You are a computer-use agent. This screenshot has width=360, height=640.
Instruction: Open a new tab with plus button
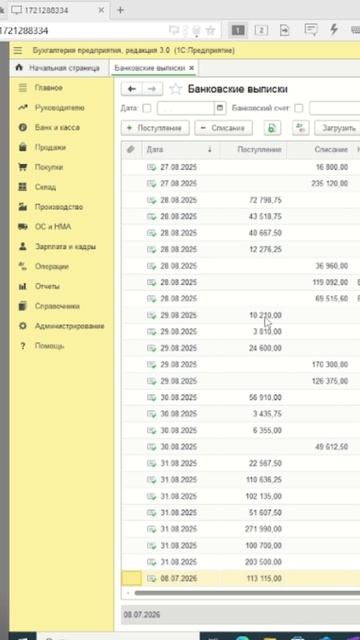tap(120, 10)
